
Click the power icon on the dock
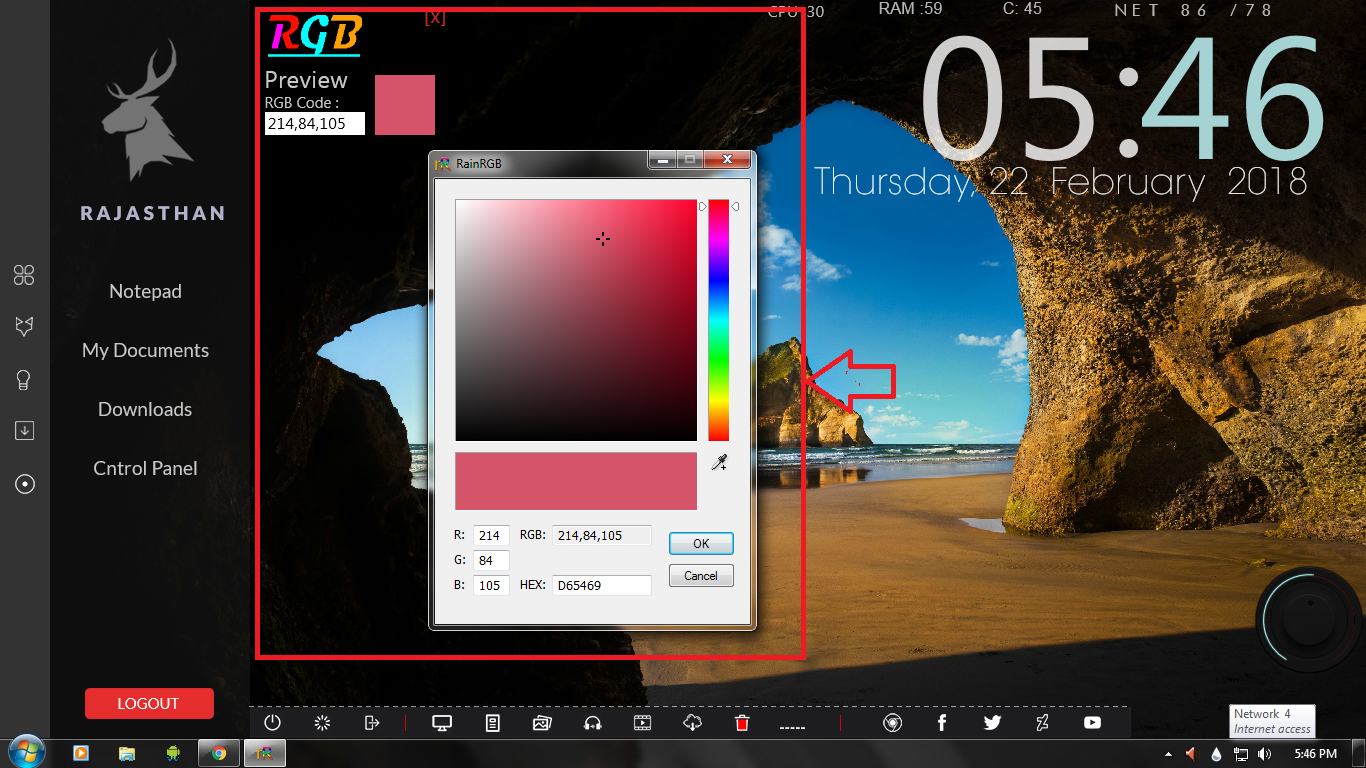(x=271, y=722)
